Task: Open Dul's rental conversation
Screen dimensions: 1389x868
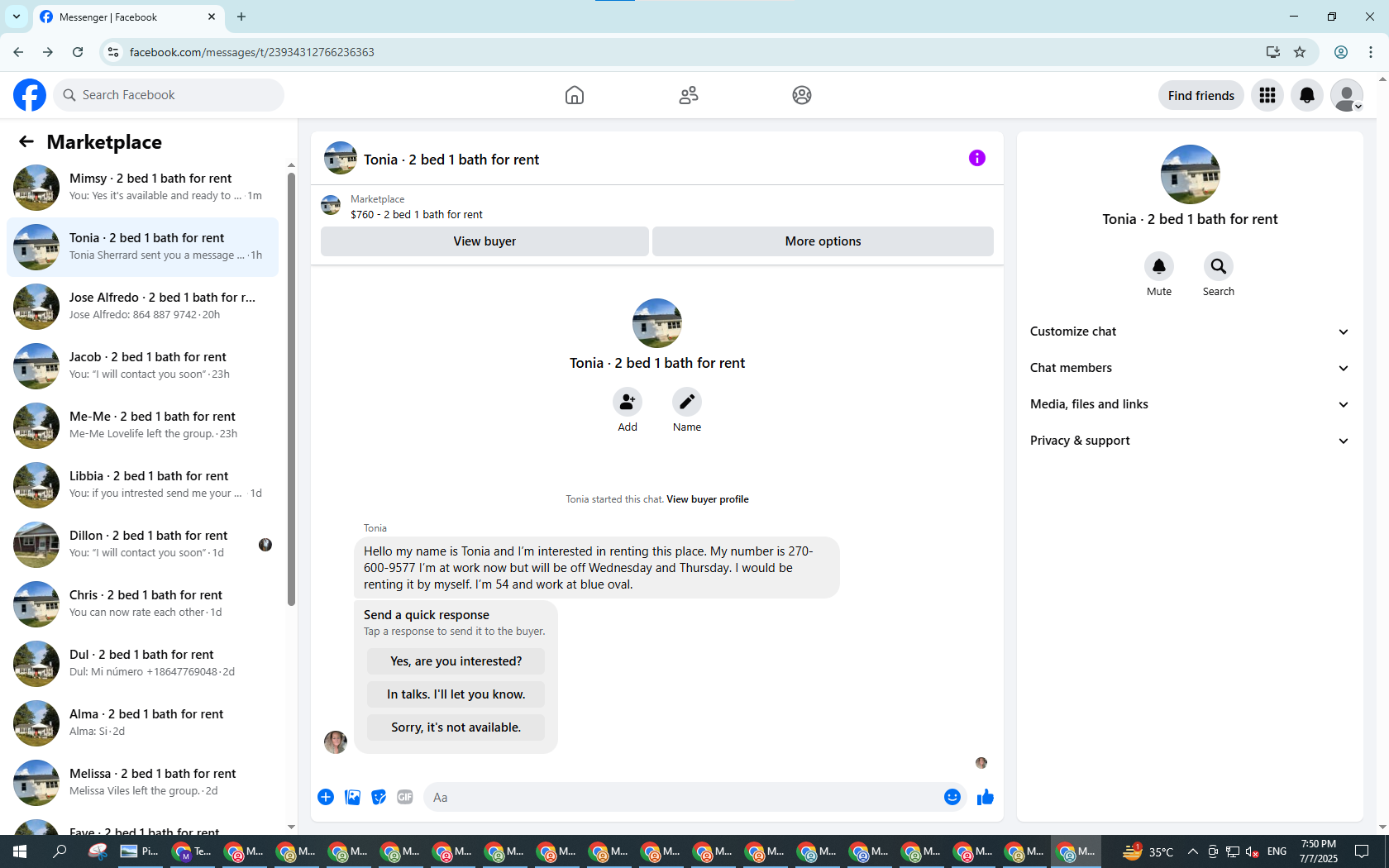Action: 142,664
